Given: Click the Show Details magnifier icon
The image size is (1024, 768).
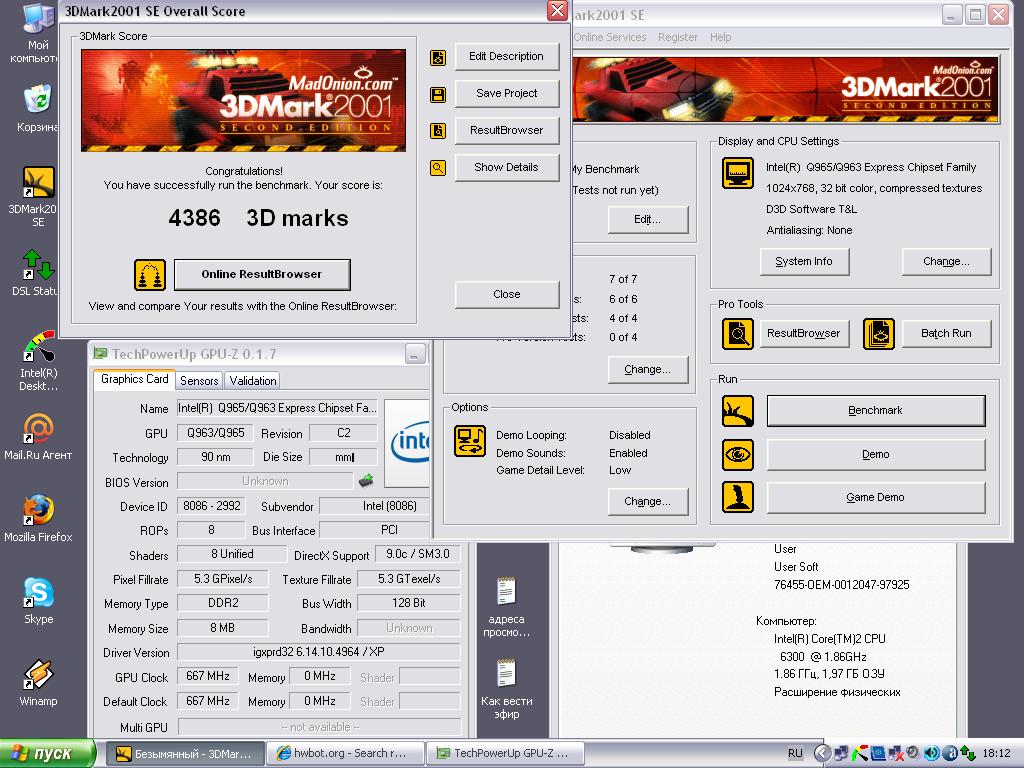Looking at the screenshot, I should (438, 168).
